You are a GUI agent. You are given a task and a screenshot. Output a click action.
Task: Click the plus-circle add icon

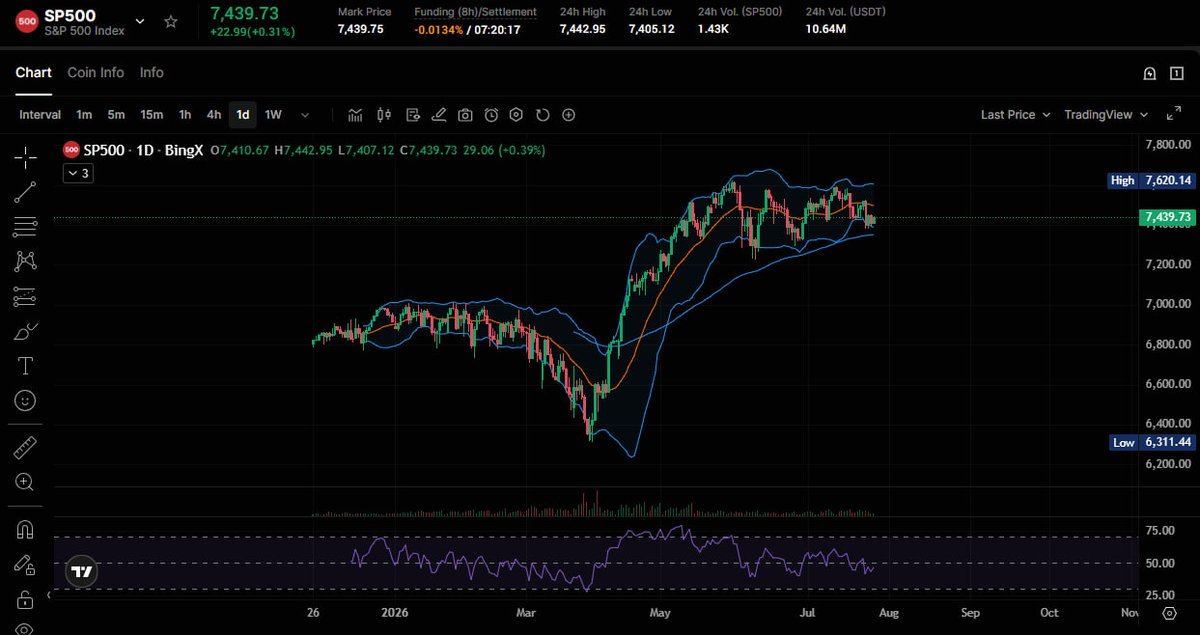[x=568, y=115]
